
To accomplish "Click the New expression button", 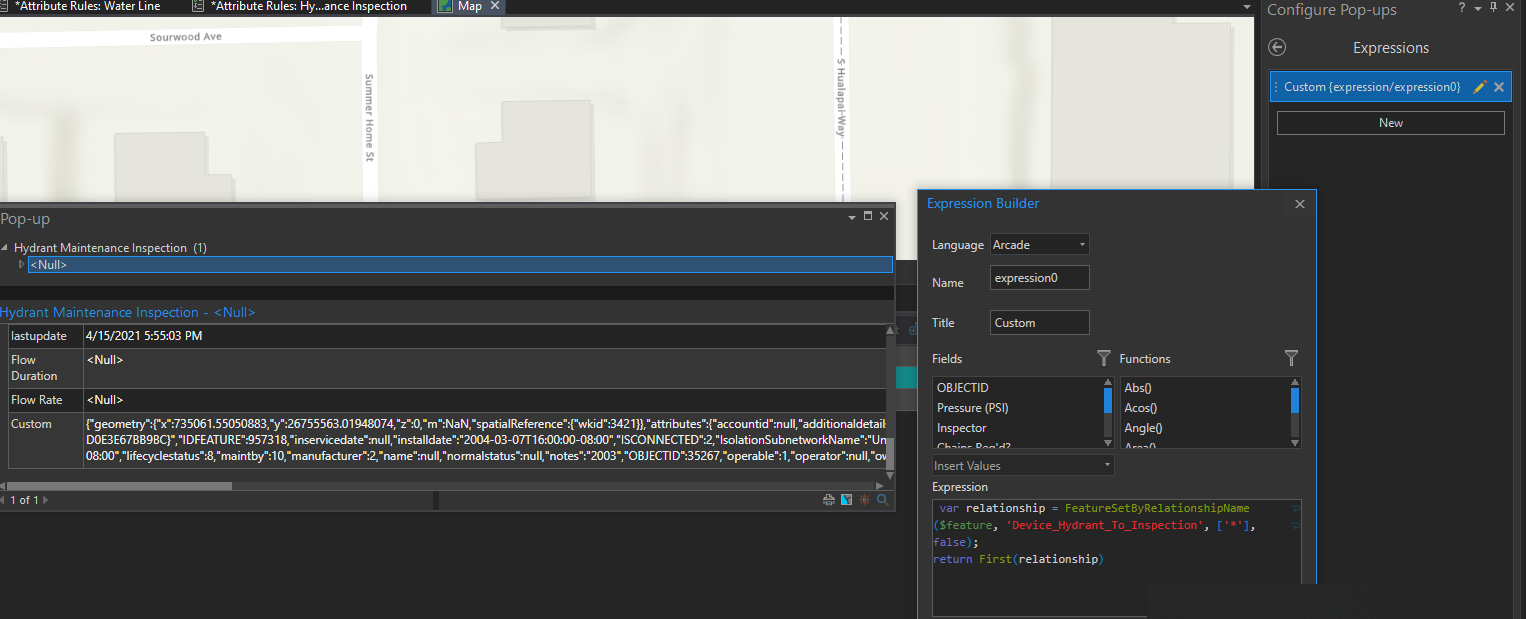I will pos(1390,123).
